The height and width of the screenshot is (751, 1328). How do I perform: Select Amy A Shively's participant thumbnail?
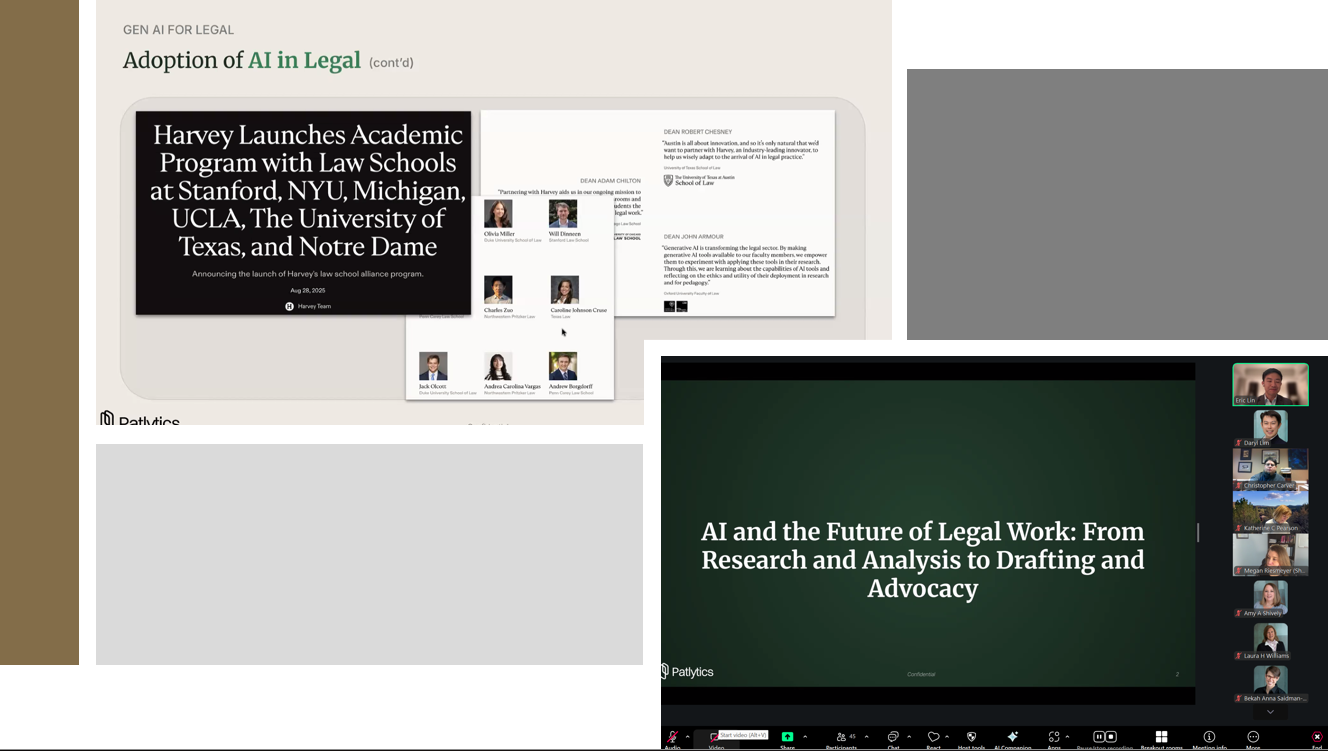pos(1270,598)
